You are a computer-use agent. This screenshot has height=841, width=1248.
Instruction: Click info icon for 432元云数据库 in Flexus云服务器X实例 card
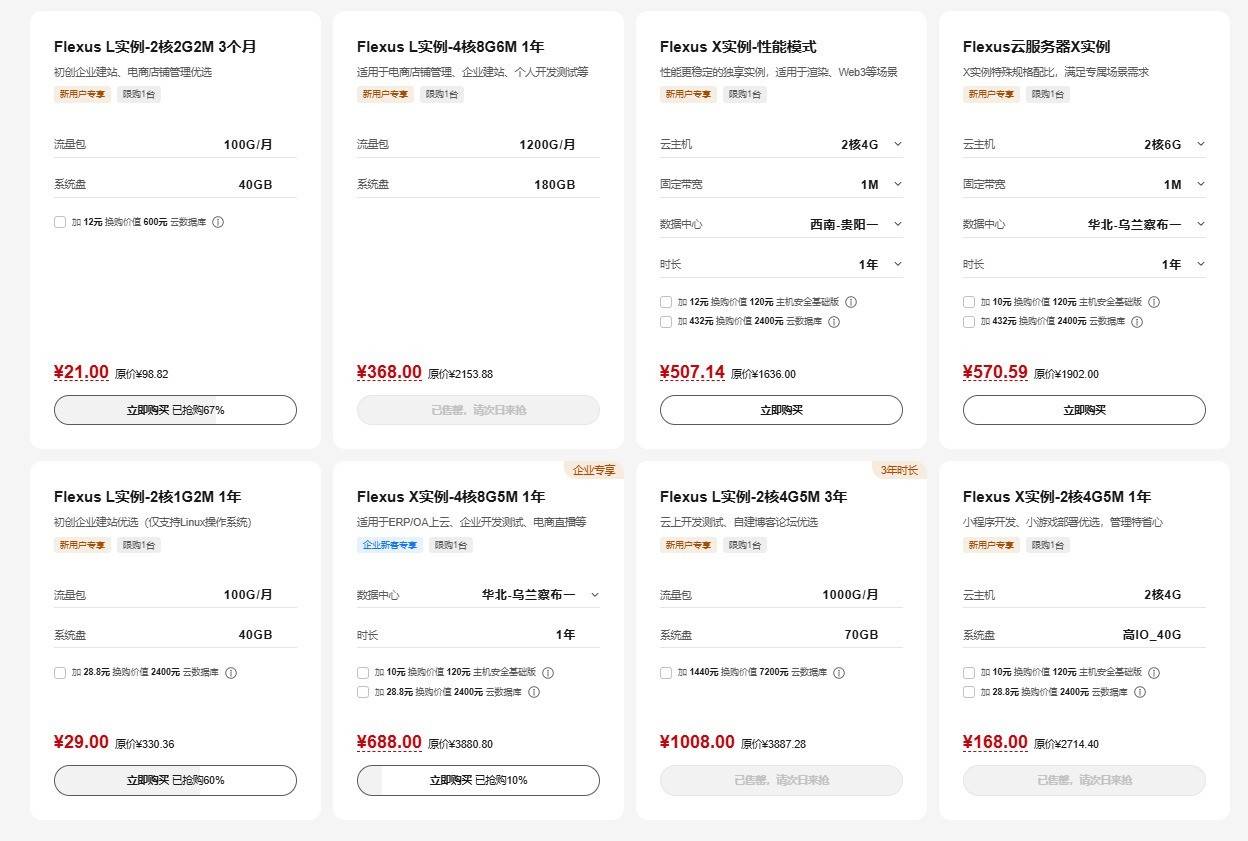pos(1137,322)
